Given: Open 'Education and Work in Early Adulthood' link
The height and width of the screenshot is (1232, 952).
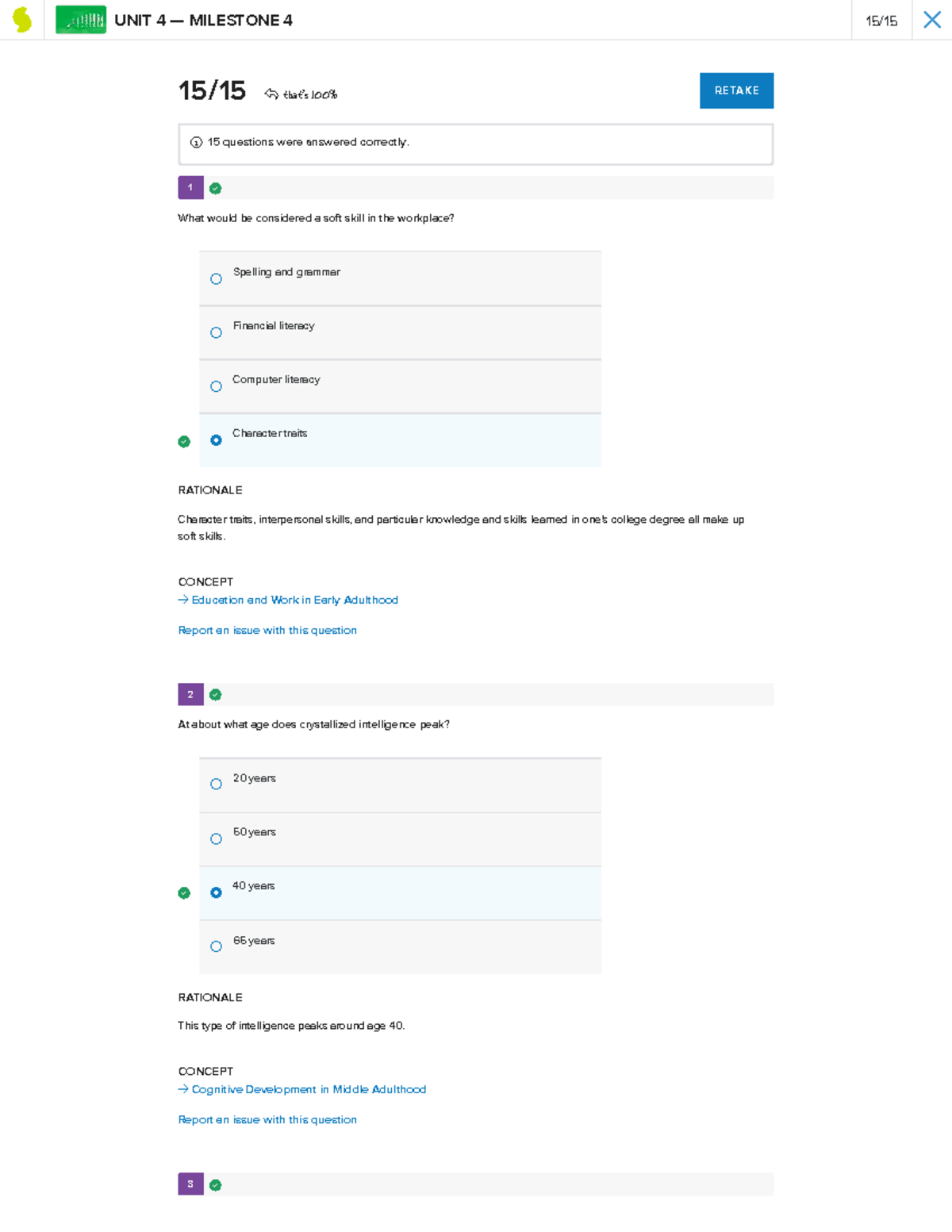Looking at the screenshot, I should 294,601.
